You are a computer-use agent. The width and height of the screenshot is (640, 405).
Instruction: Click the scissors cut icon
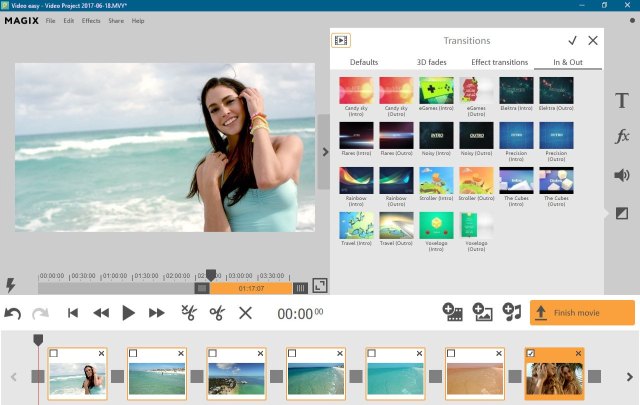pyautogui.click(x=217, y=313)
